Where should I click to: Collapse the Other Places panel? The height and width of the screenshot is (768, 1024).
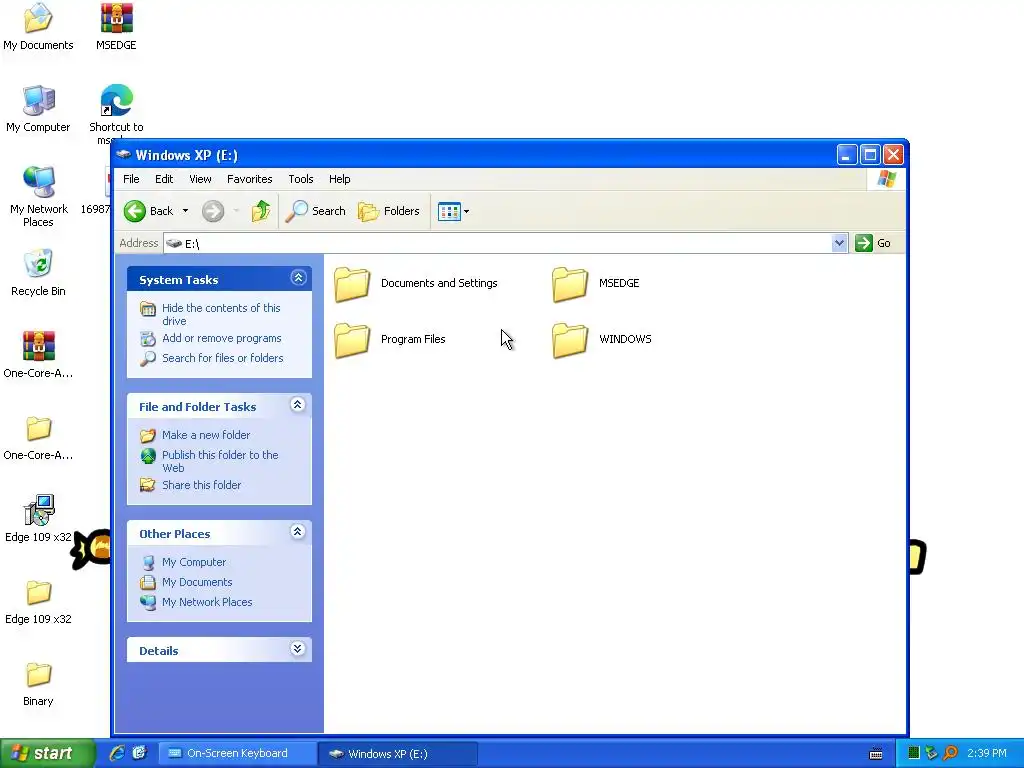point(298,532)
